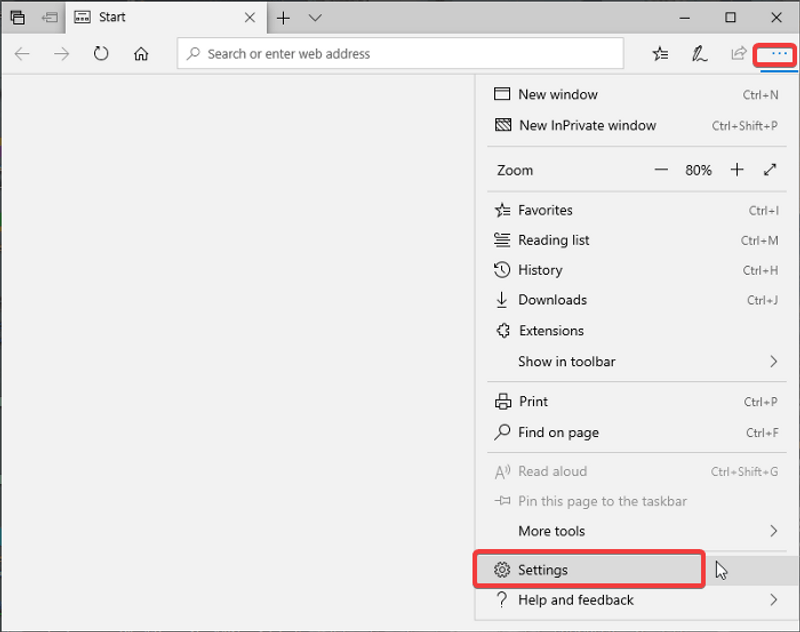This screenshot has height=632, width=800.
Task: Click the 80% zoom value
Action: (698, 170)
